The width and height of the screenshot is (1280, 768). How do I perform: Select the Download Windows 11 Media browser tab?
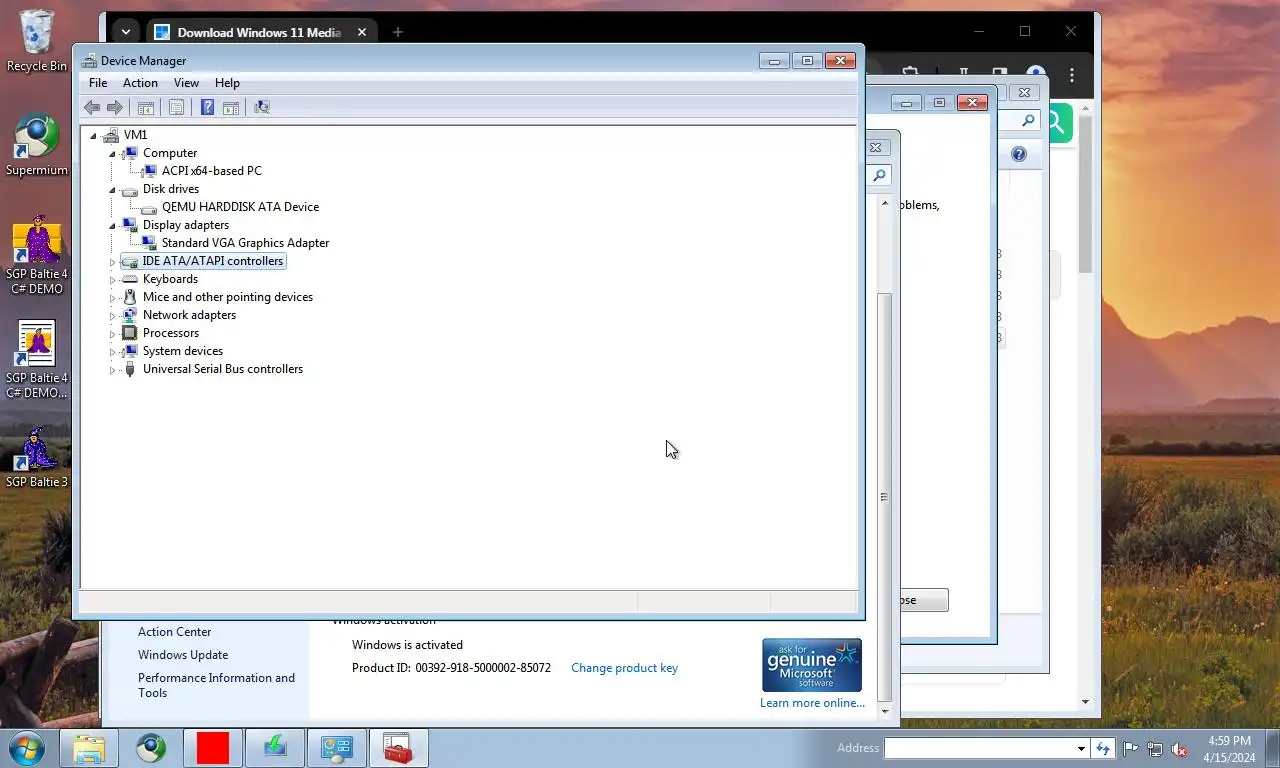pos(262,32)
